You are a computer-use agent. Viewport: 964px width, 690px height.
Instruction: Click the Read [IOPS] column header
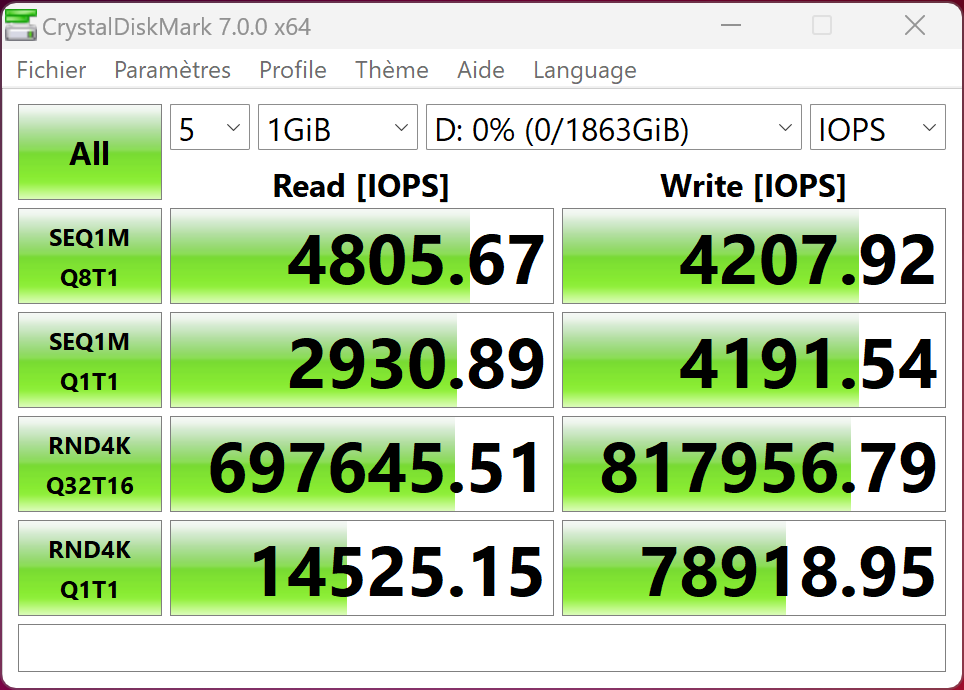click(361, 186)
